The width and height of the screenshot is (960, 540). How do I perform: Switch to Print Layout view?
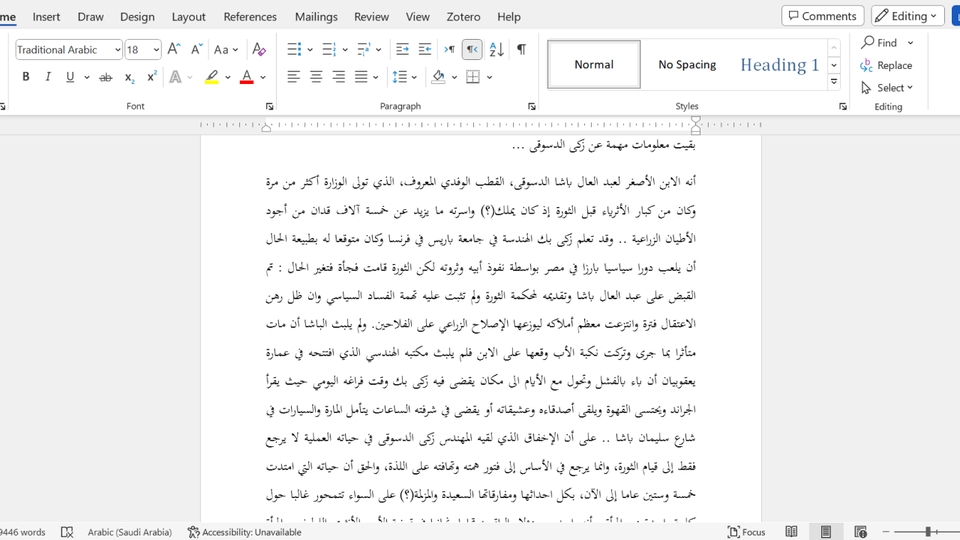[x=825, y=531]
